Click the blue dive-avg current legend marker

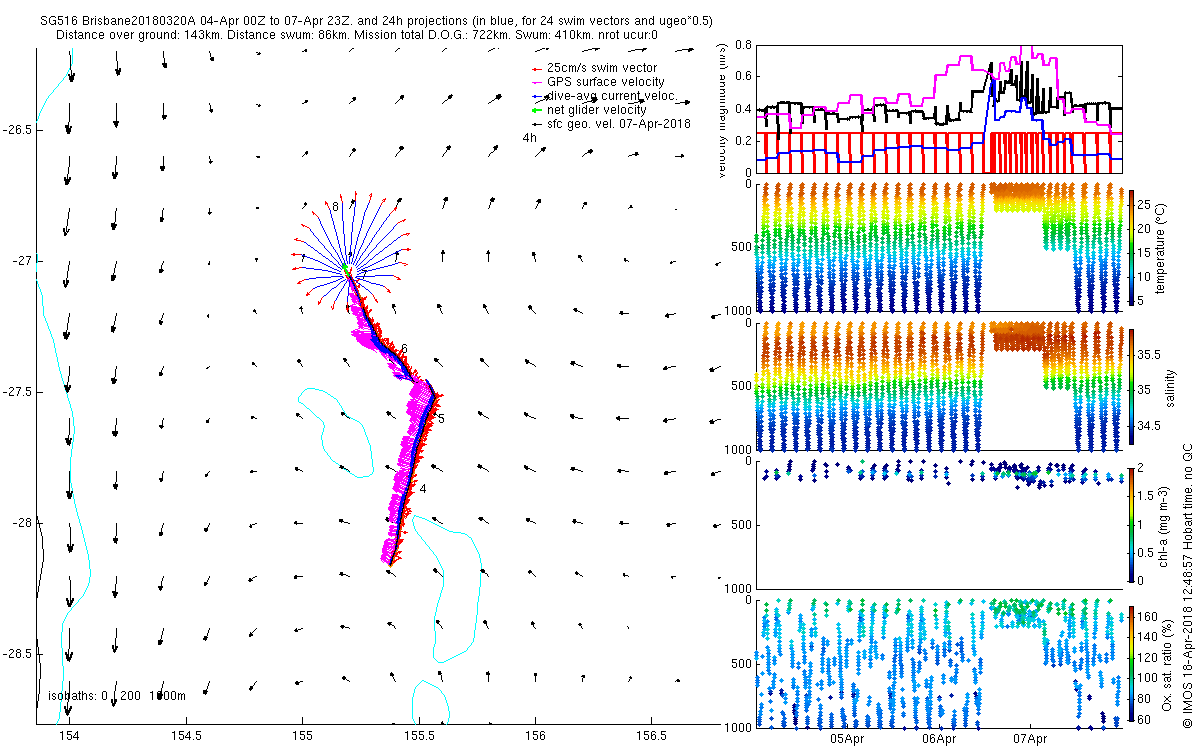536,96
